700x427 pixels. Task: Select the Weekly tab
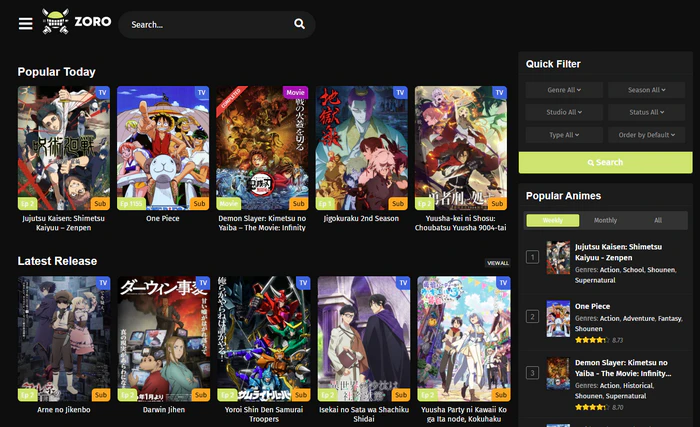tap(552, 220)
